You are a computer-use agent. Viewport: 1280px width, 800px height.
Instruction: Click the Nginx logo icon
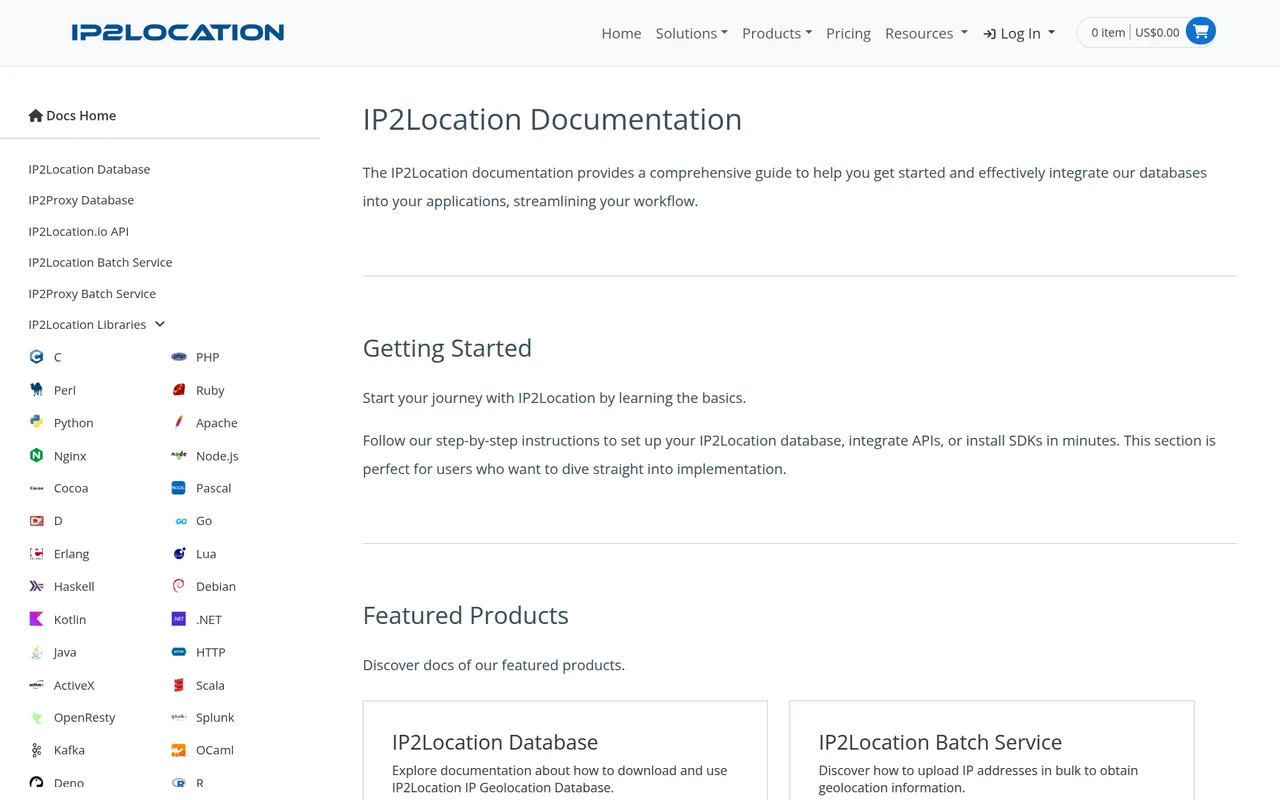point(36,455)
